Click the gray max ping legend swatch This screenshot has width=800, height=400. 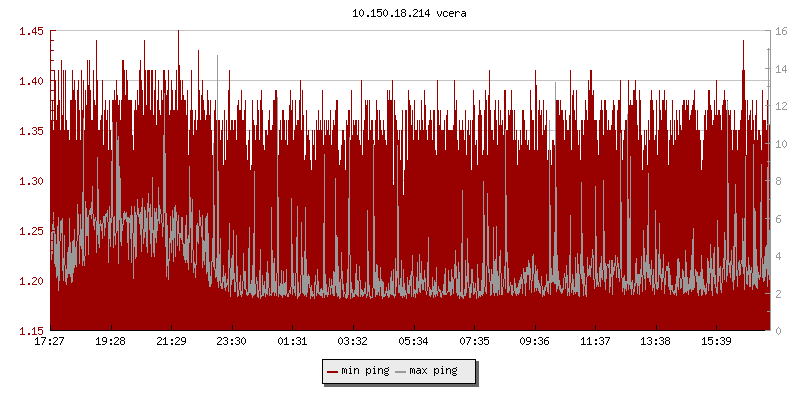click(401, 372)
